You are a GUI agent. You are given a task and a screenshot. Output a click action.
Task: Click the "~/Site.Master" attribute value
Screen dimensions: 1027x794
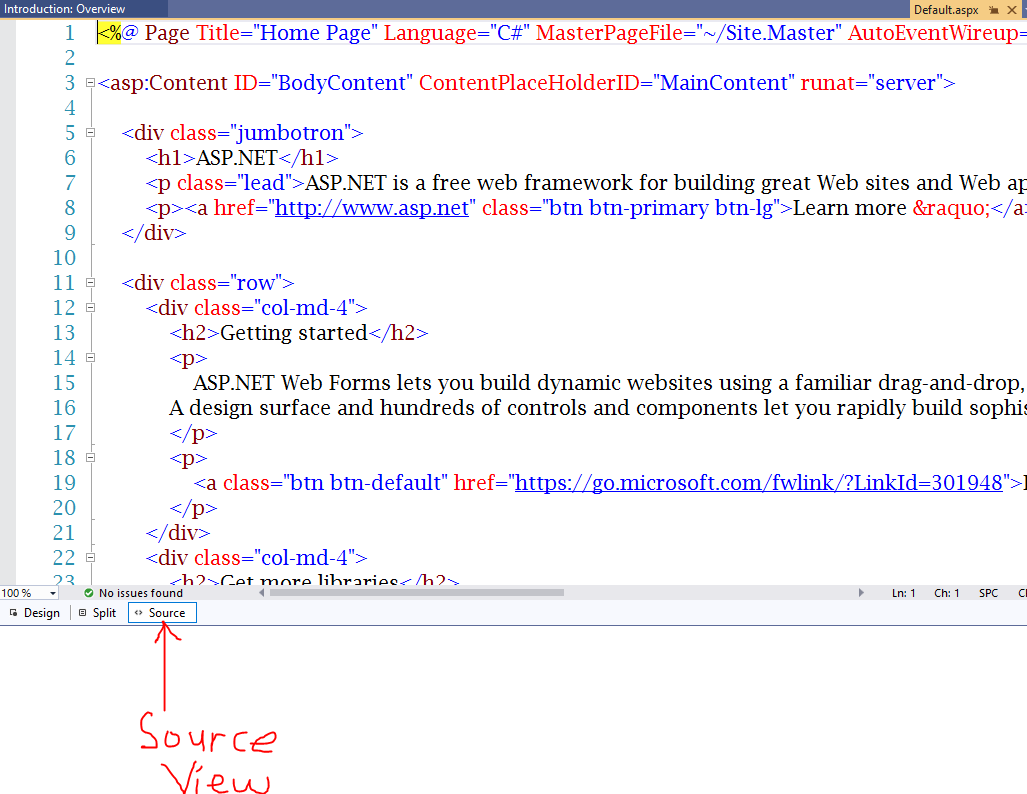click(x=768, y=33)
